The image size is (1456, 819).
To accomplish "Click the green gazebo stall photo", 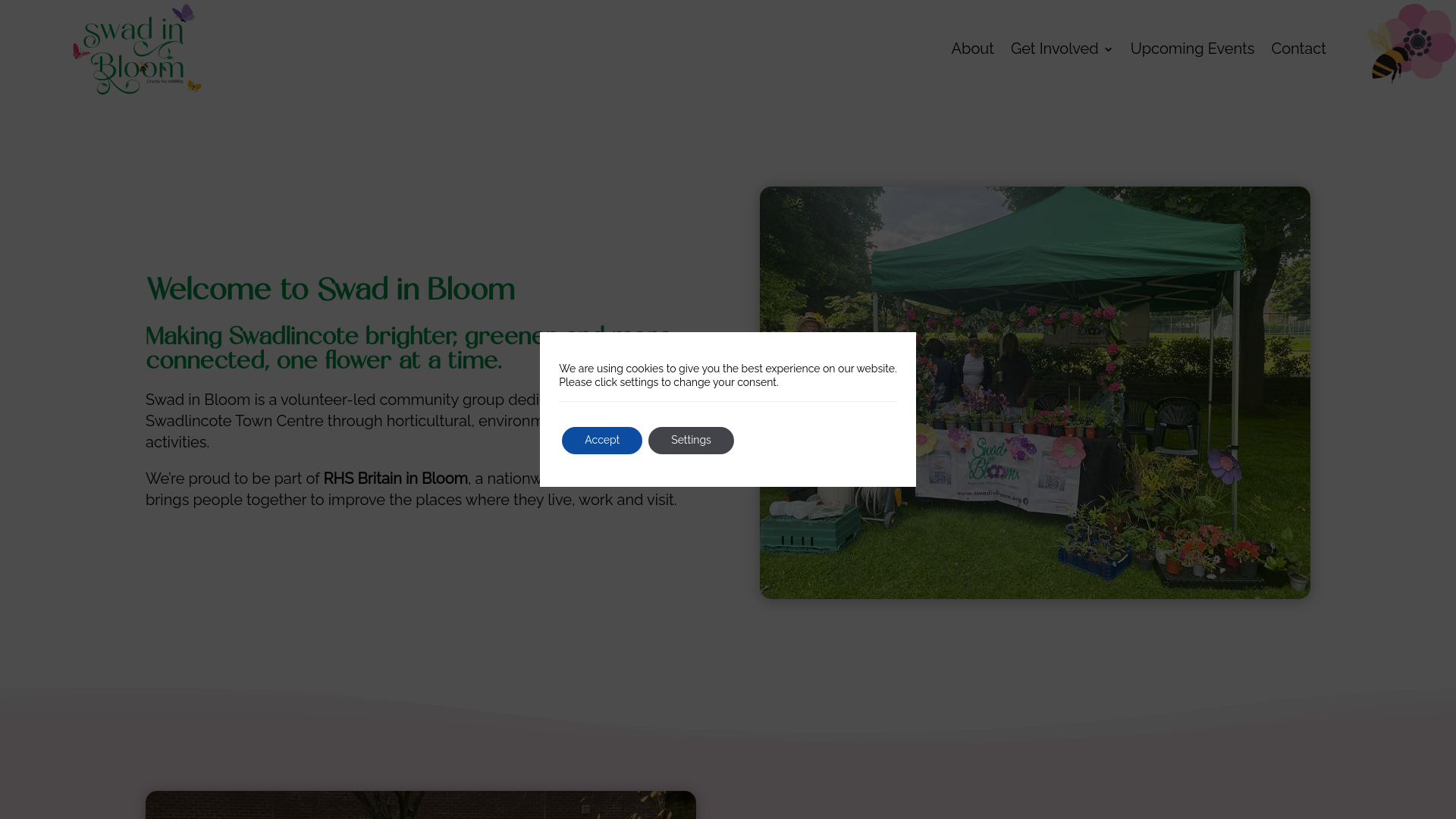I will 1034,393.
